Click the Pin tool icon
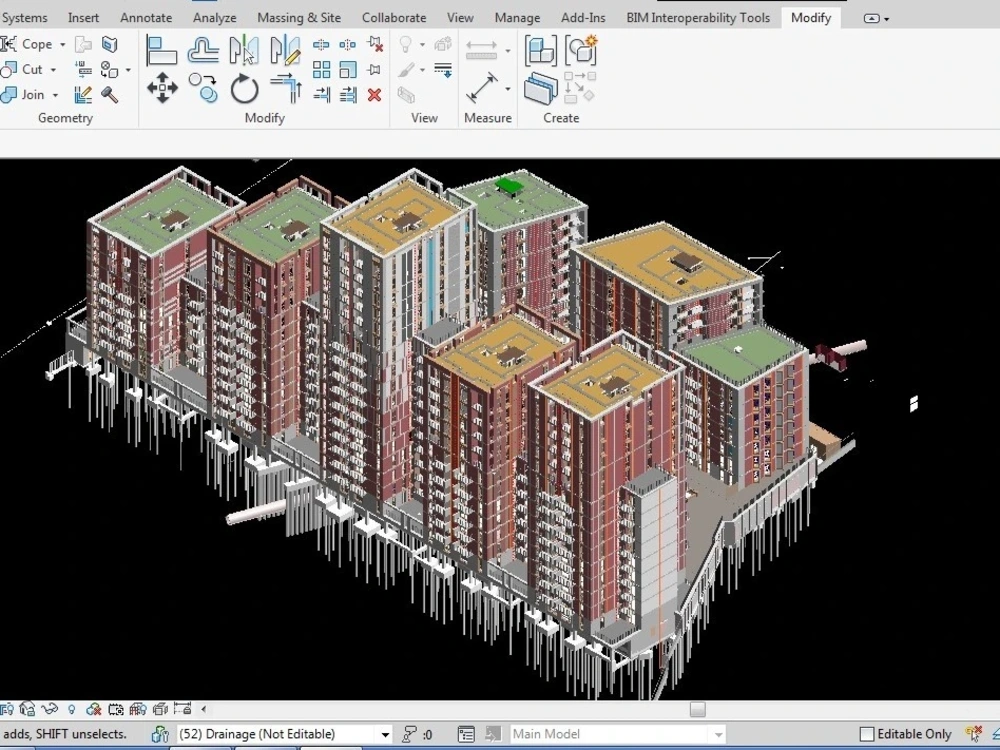The height and width of the screenshot is (750, 1000). [x=374, y=70]
